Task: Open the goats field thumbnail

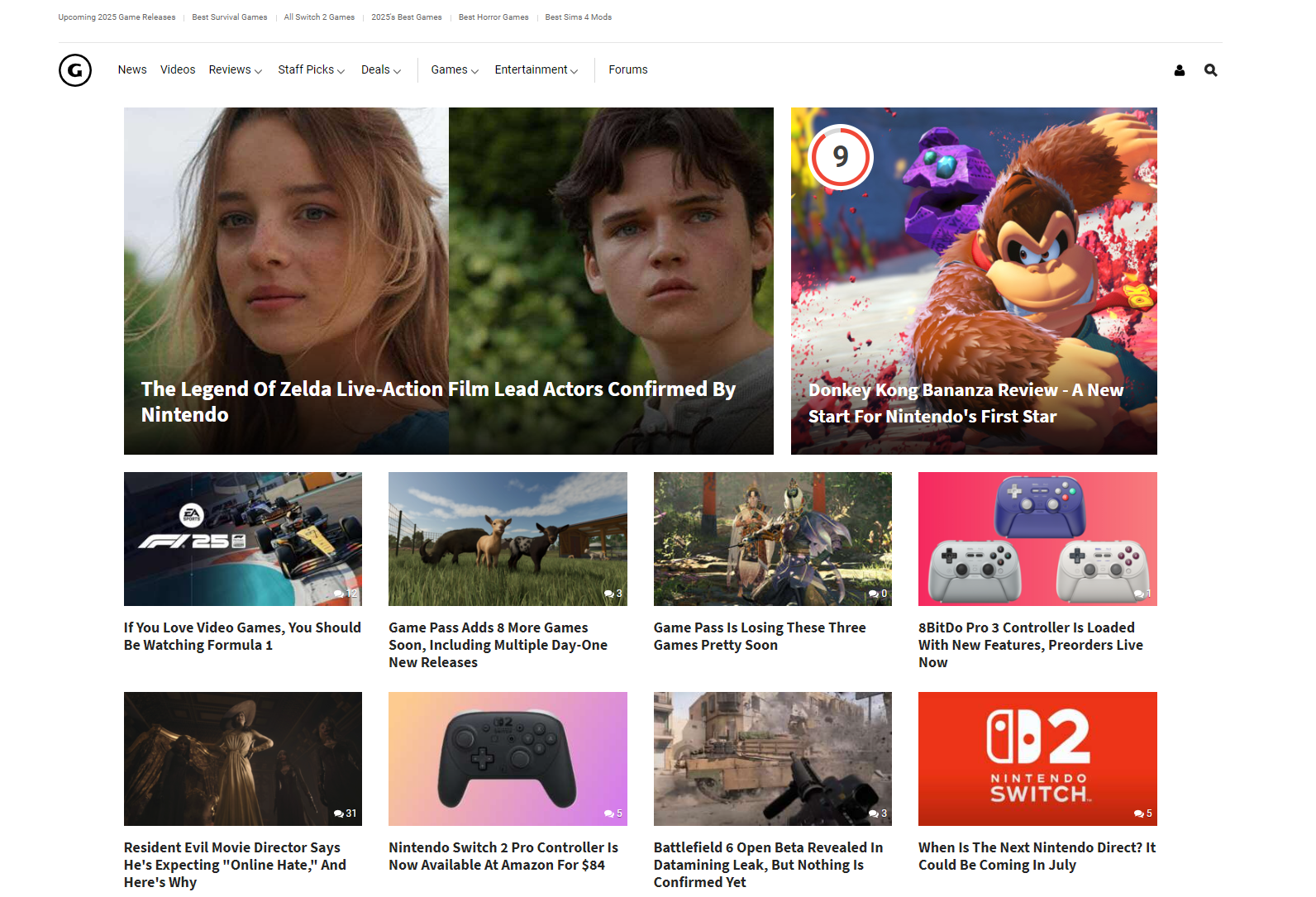Action: tap(508, 539)
